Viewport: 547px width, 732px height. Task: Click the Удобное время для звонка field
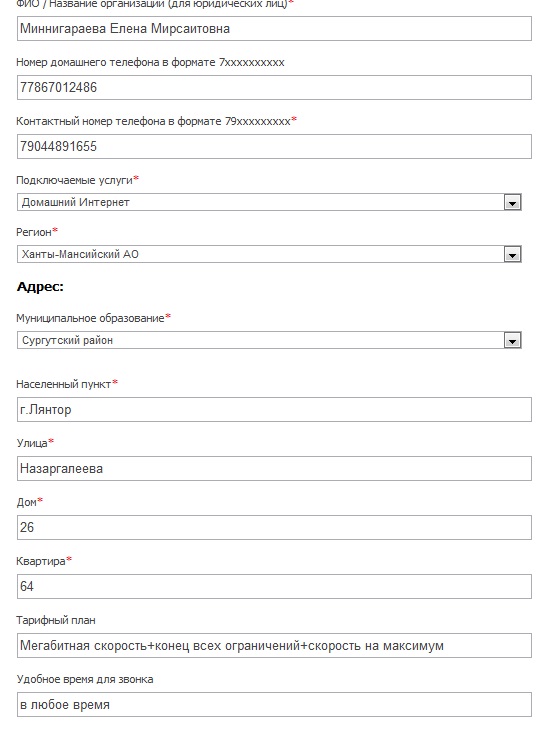pos(274,704)
